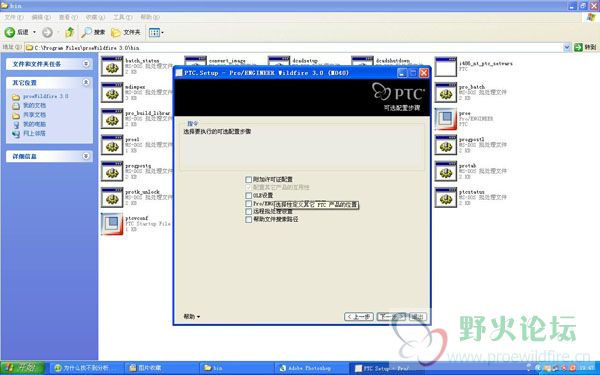Select the mdimpex batch file icon
This screenshot has width=600, height=375.
click(112, 93)
